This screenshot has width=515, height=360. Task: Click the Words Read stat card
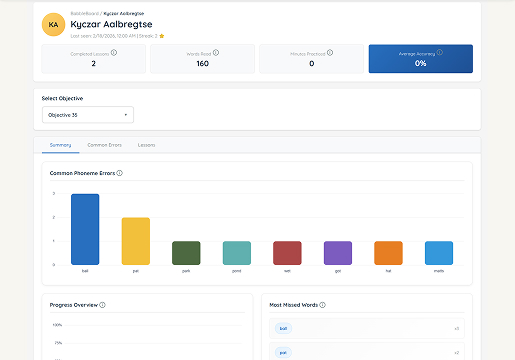202,59
